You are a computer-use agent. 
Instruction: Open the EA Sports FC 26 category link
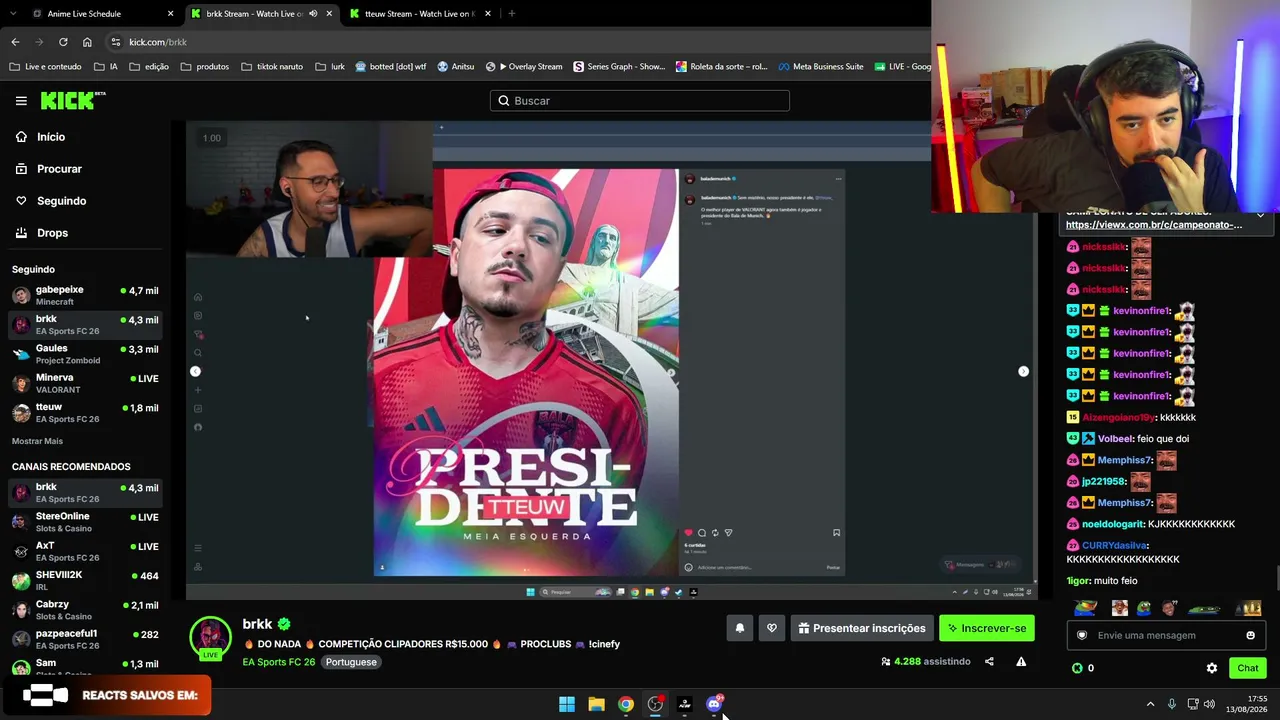[279, 662]
